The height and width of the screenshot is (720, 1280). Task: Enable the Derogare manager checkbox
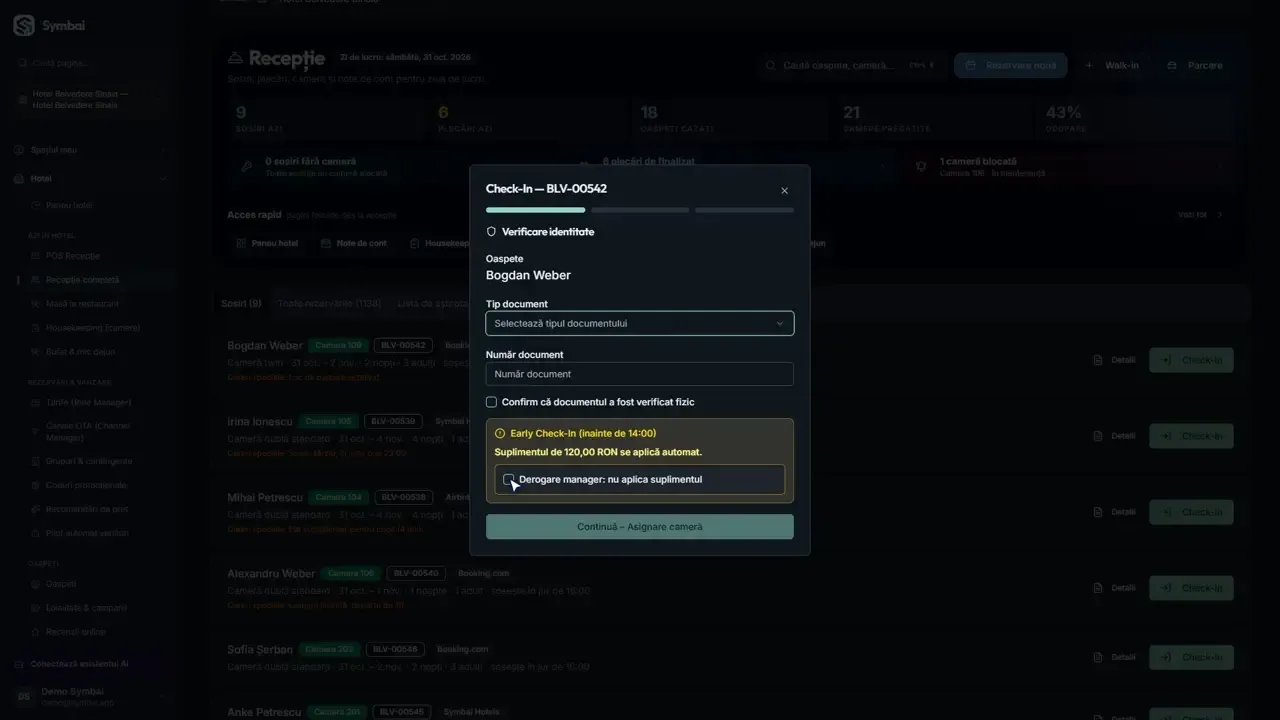[x=508, y=480]
